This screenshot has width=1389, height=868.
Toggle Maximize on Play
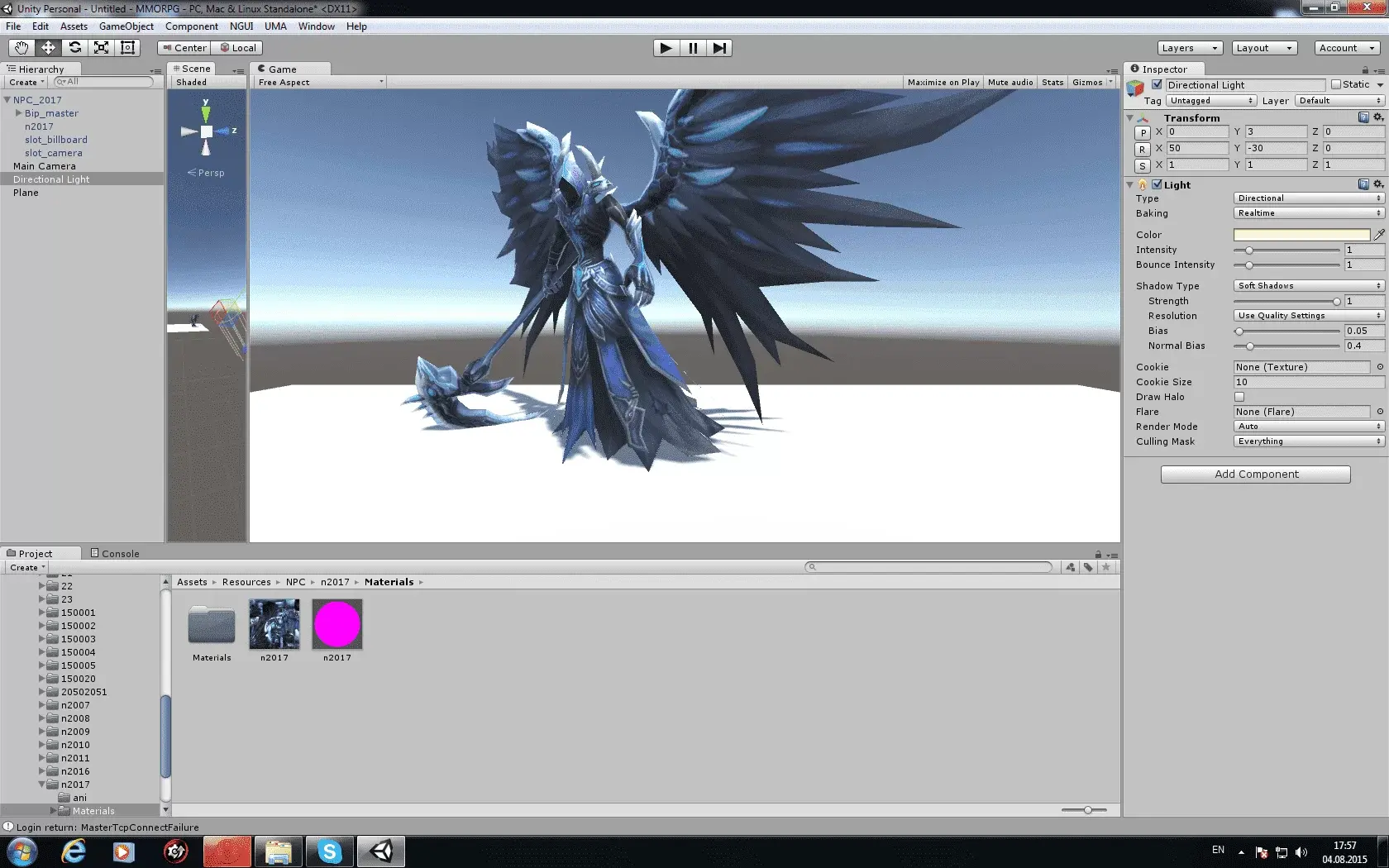click(943, 82)
